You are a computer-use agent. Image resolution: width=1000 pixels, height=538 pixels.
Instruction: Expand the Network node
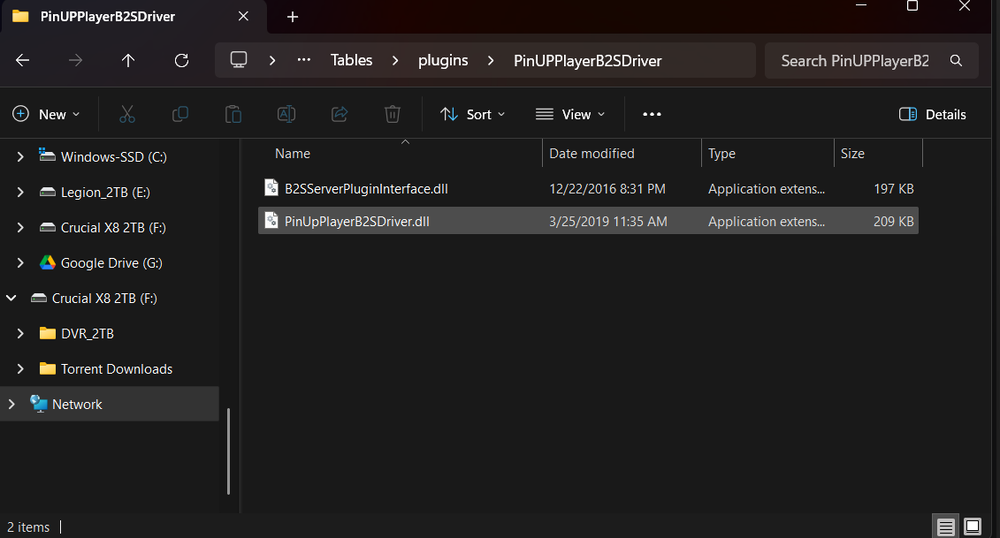tap(11, 404)
